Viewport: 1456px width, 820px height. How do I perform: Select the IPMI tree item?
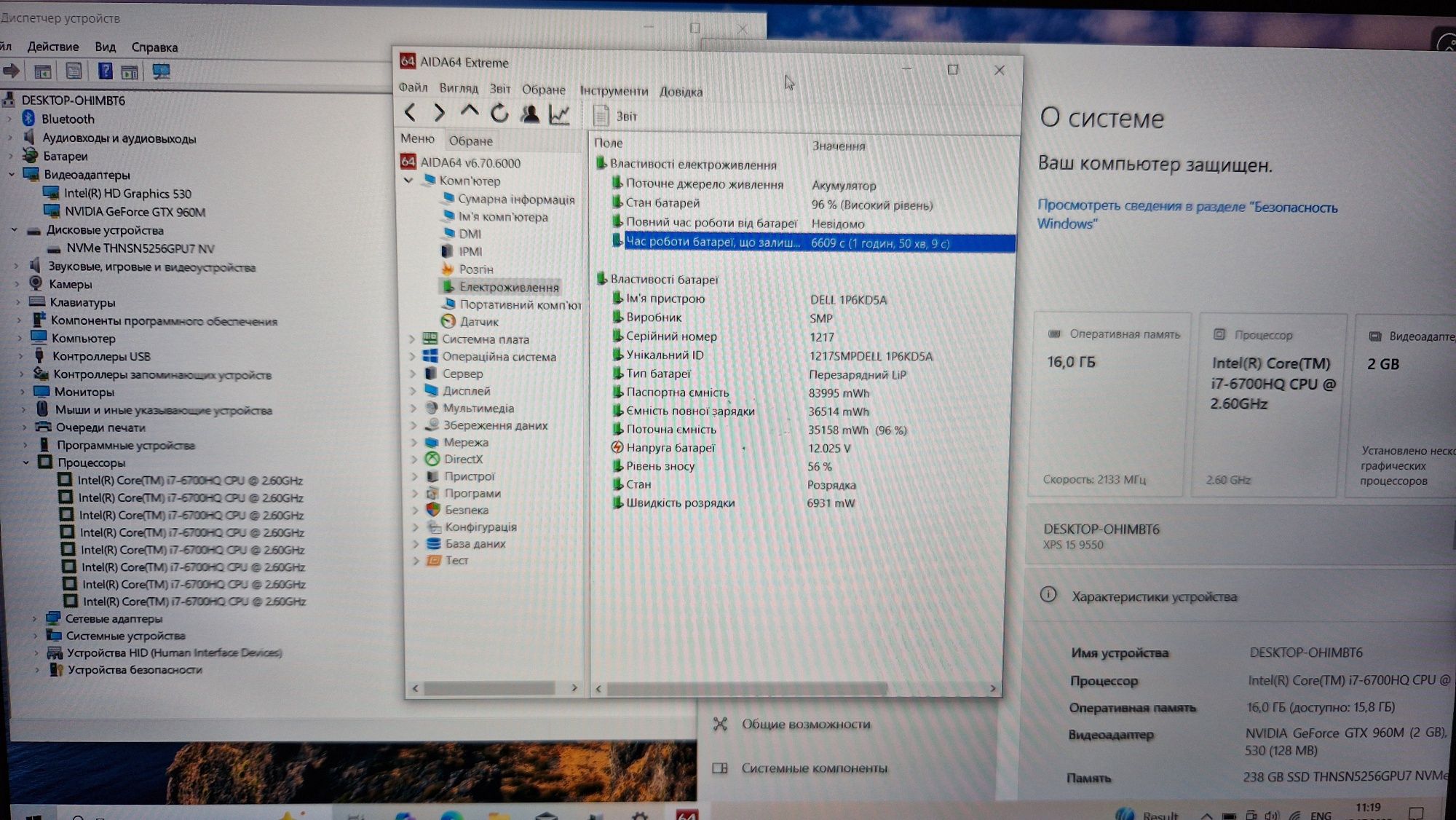pyautogui.click(x=462, y=251)
